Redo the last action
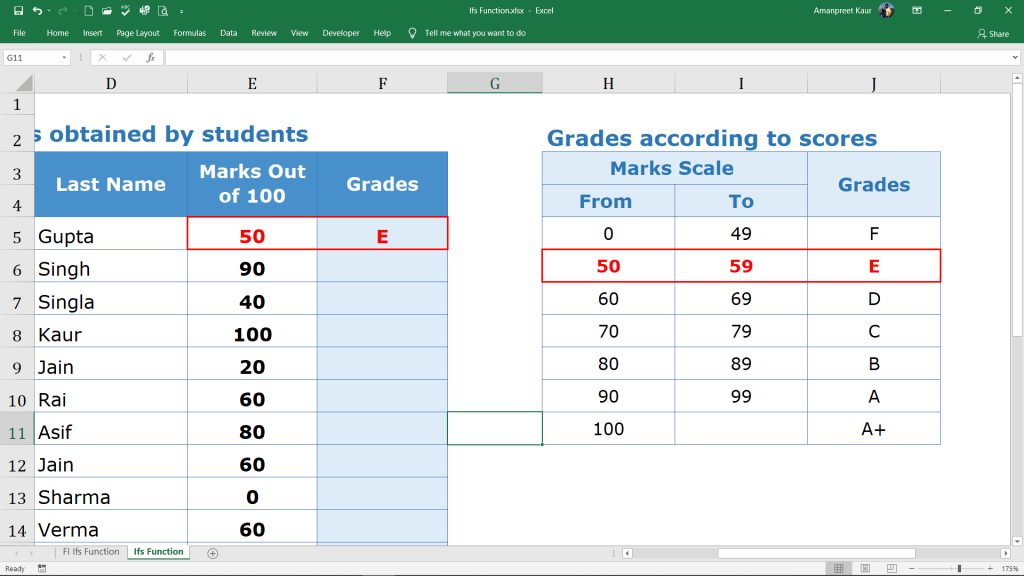Viewport: 1024px width, 576px height. [x=62, y=10]
